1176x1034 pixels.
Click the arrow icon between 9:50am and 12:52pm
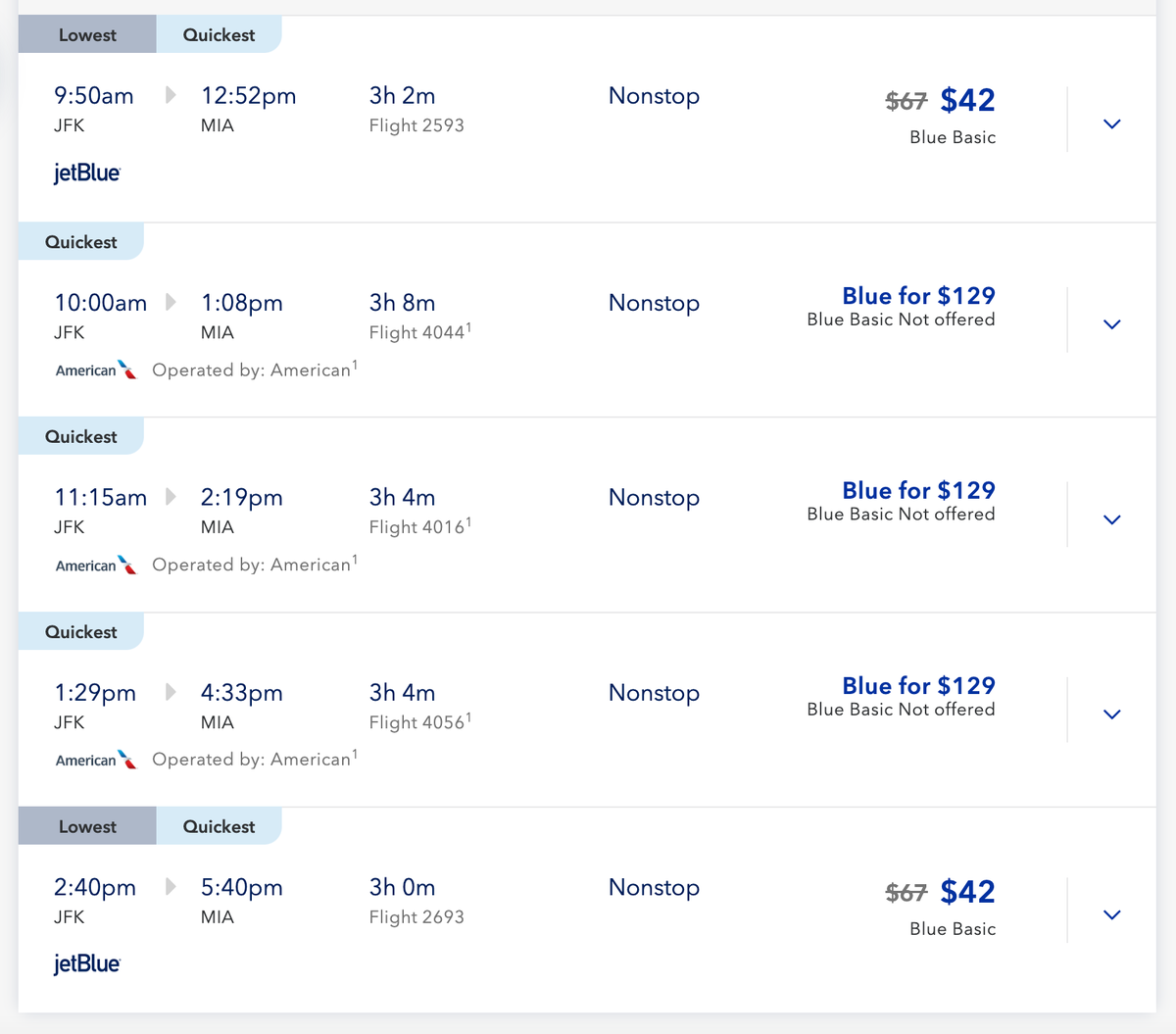(x=169, y=95)
